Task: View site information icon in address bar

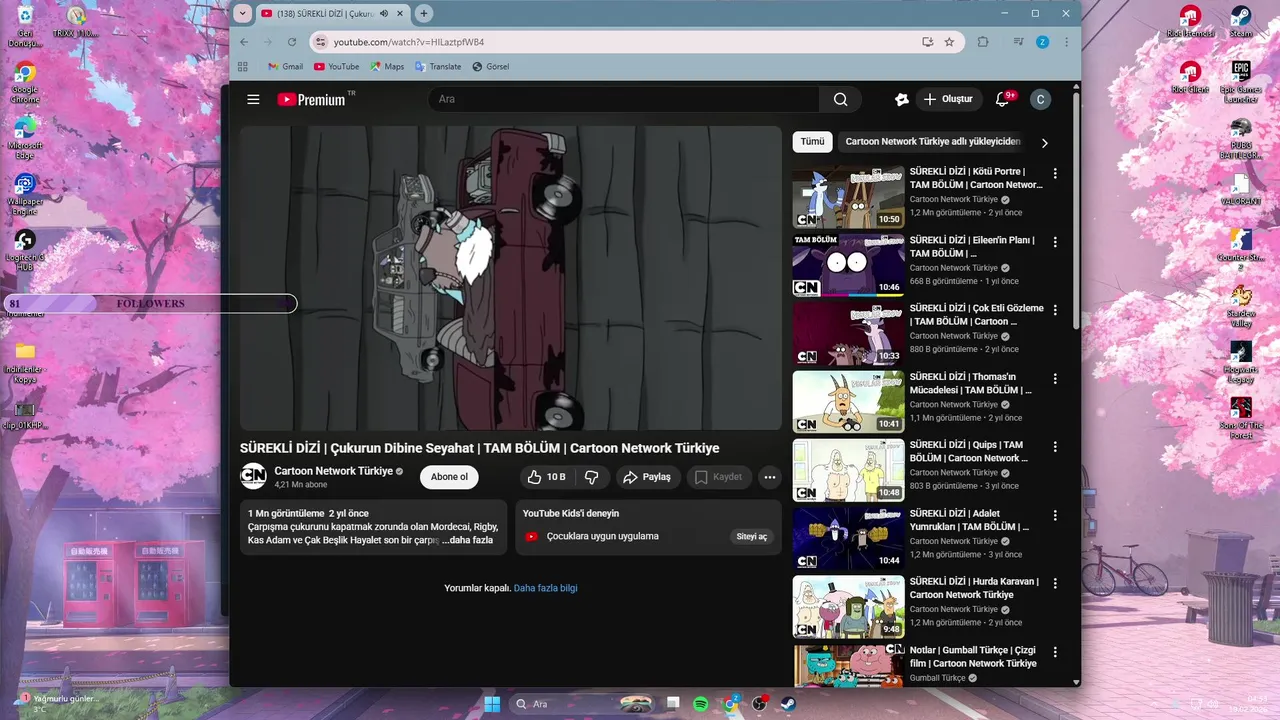Action: [x=321, y=42]
